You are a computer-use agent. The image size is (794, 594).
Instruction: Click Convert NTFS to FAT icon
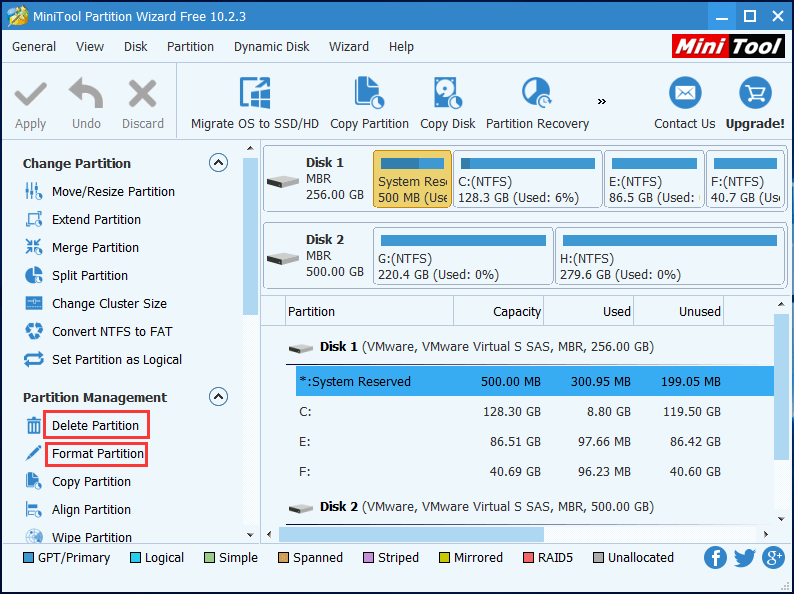coord(33,331)
